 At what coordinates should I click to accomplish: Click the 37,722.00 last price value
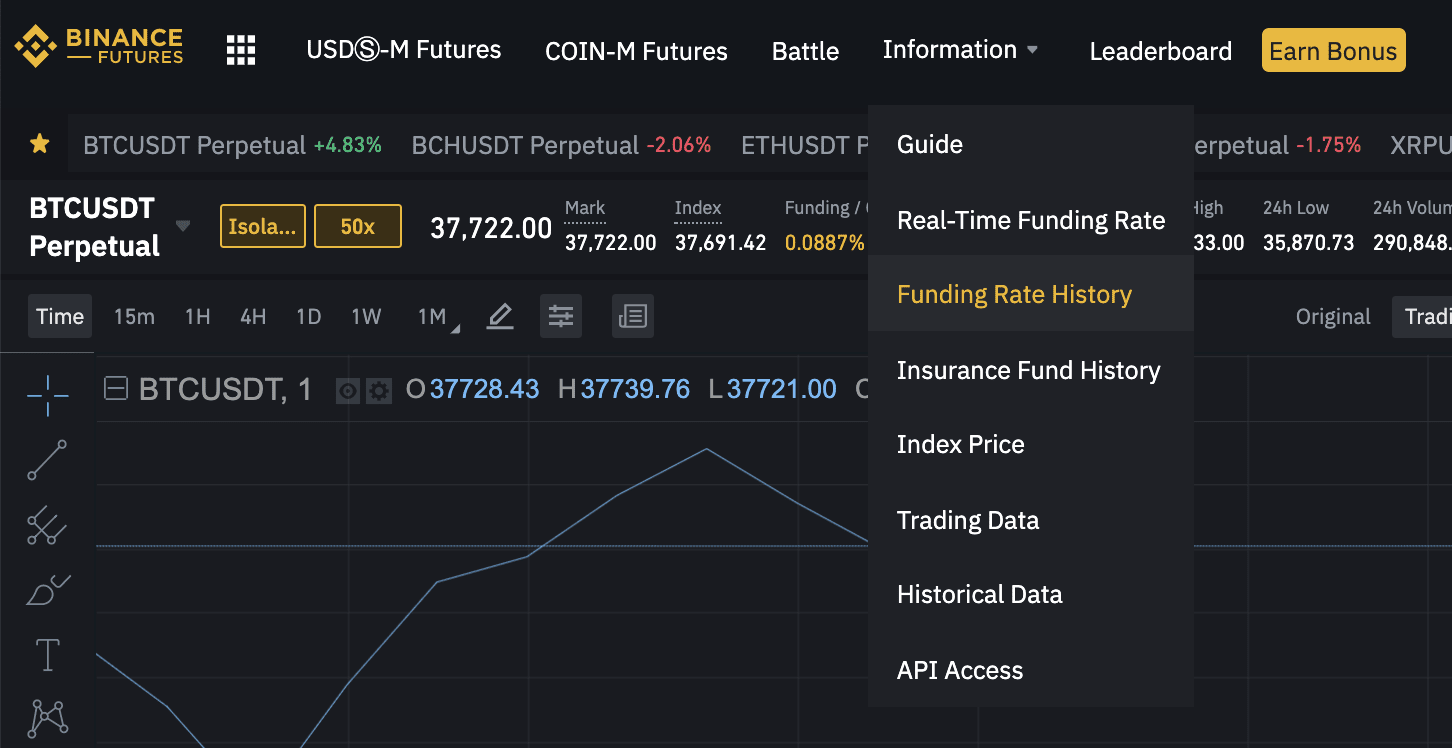click(491, 228)
